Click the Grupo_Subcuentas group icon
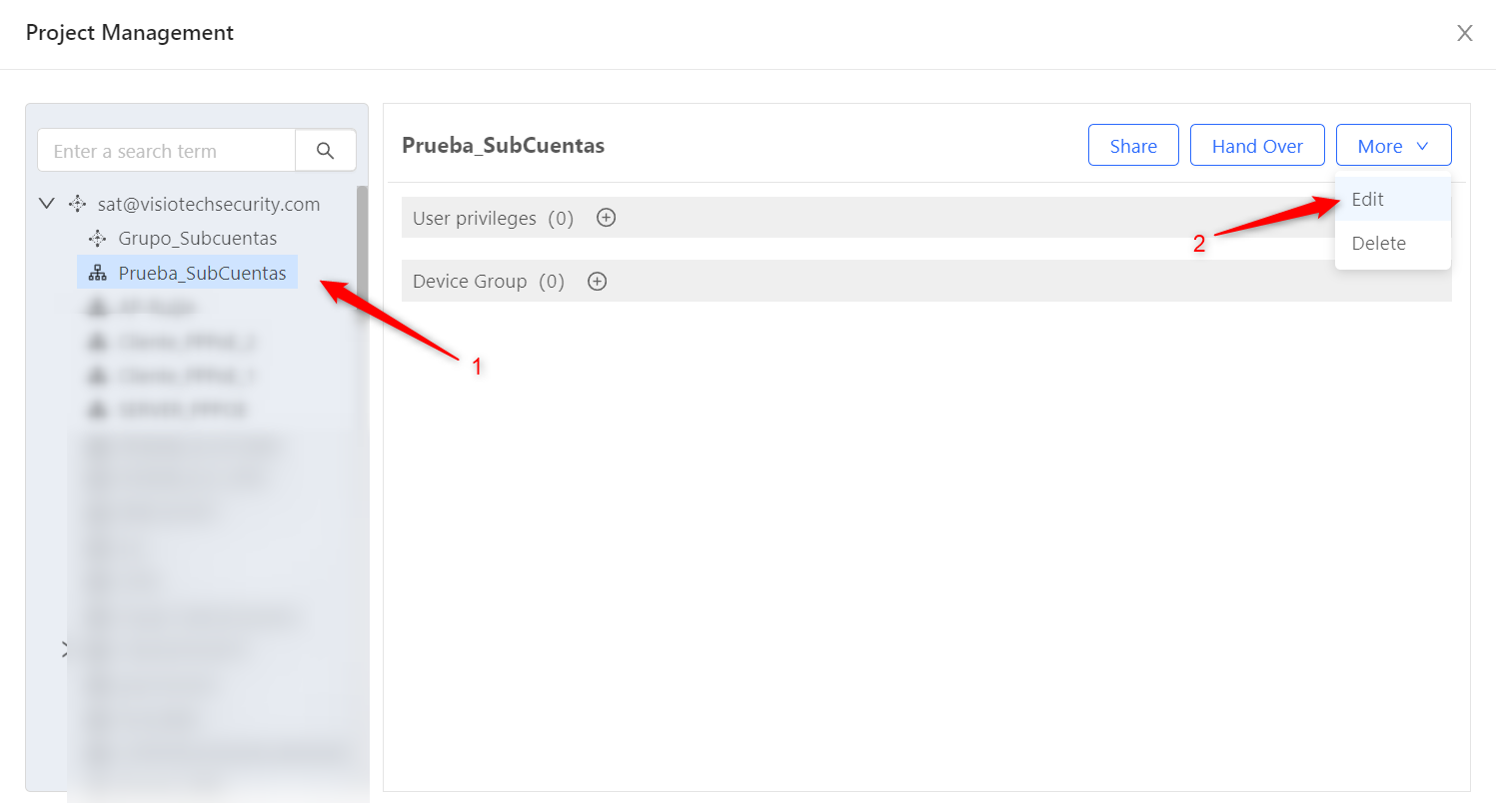The width and height of the screenshot is (1496, 812). pyautogui.click(x=97, y=239)
